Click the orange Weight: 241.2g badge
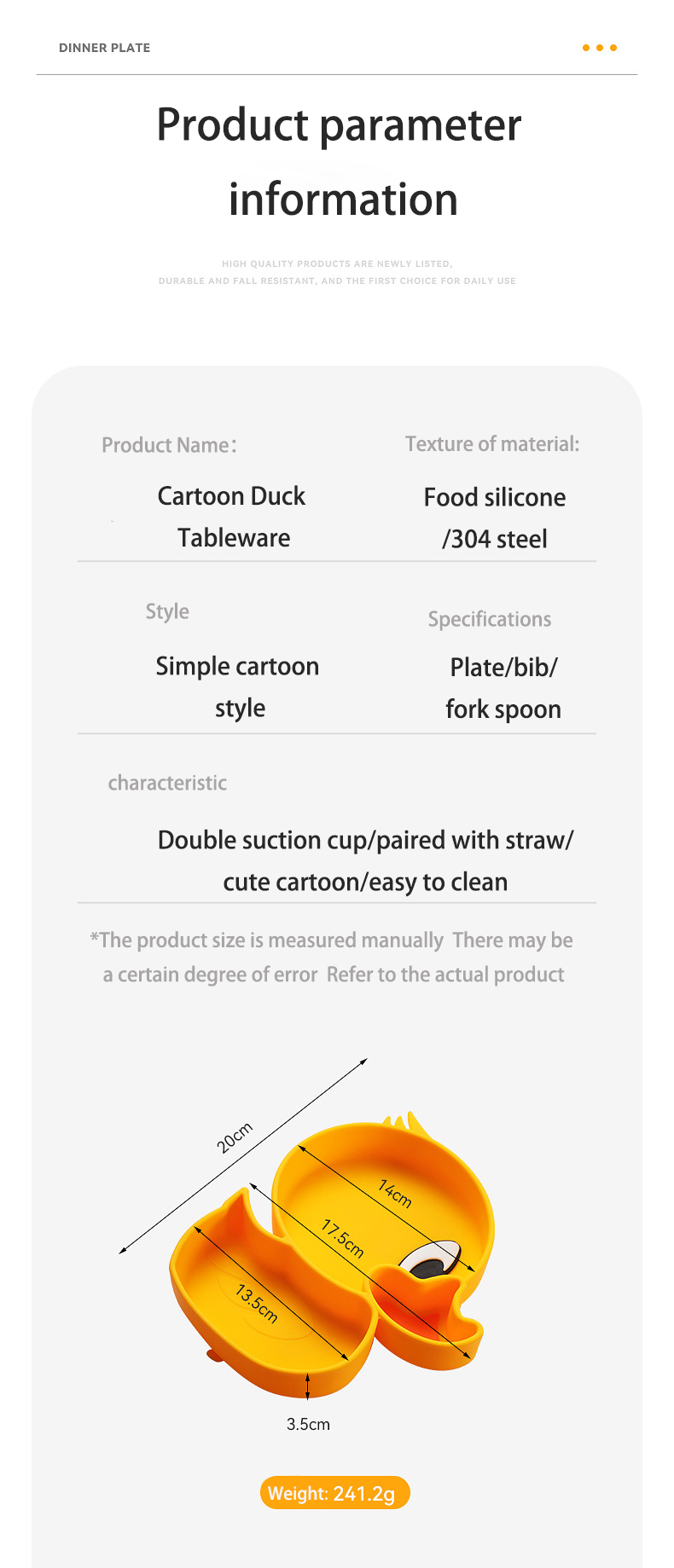This screenshot has width=674, height=1568. pos(334,1493)
